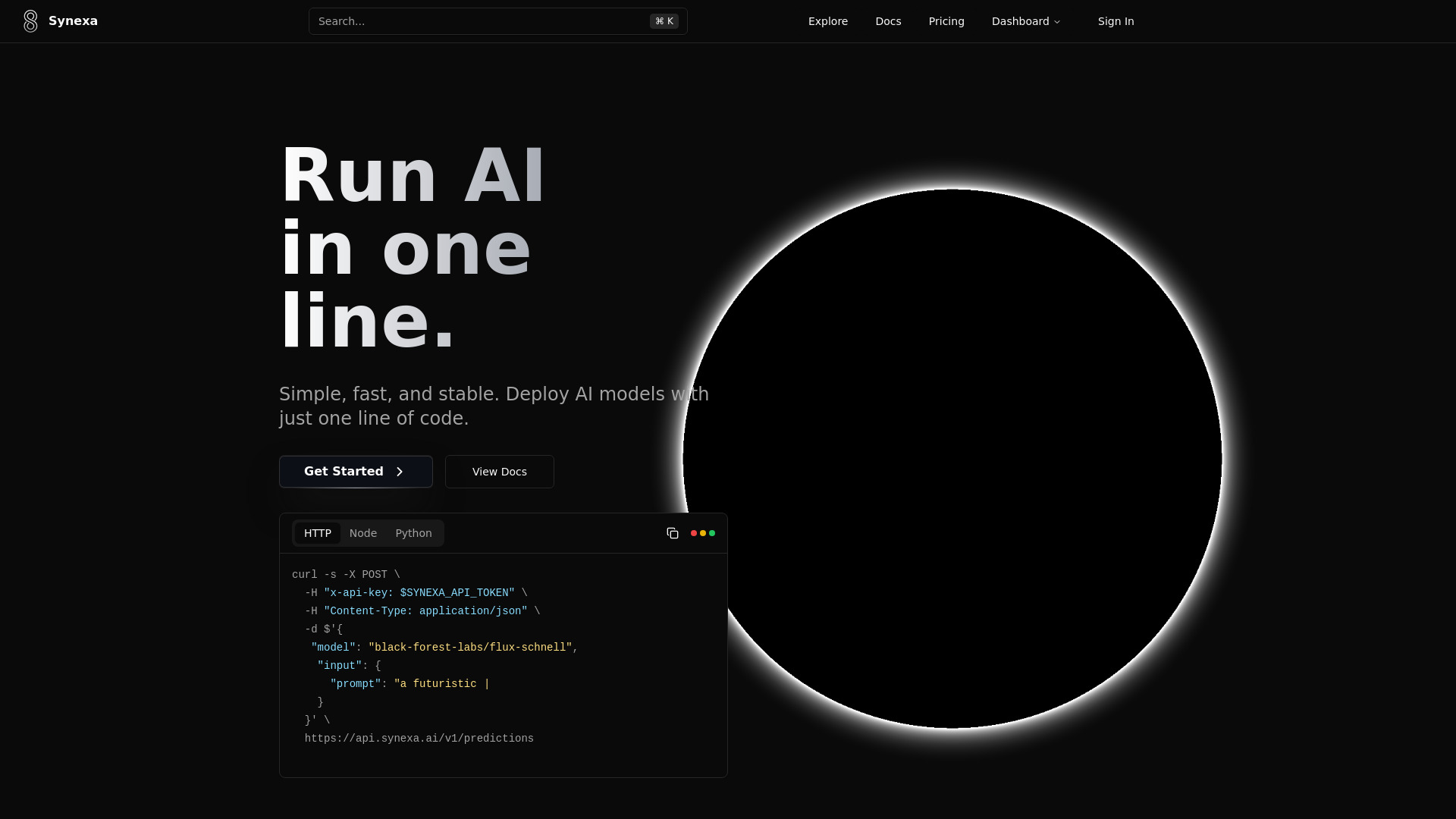
Task: Click Sign In link
Action: (x=1116, y=21)
